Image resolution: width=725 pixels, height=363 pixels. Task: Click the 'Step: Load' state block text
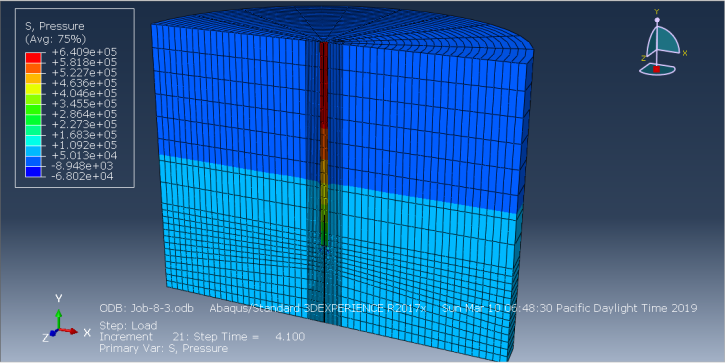[128, 326]
